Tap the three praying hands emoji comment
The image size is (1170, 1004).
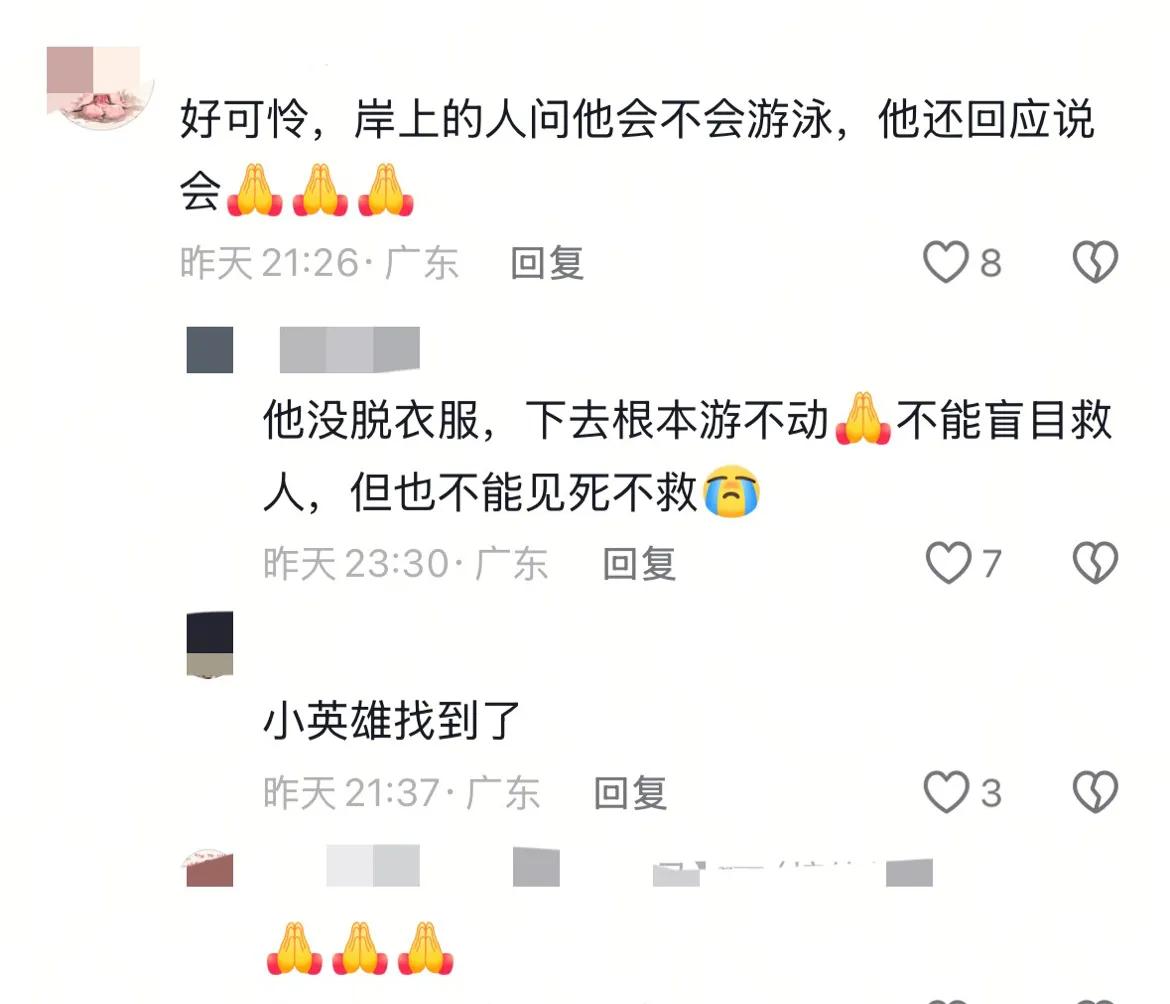360,948
